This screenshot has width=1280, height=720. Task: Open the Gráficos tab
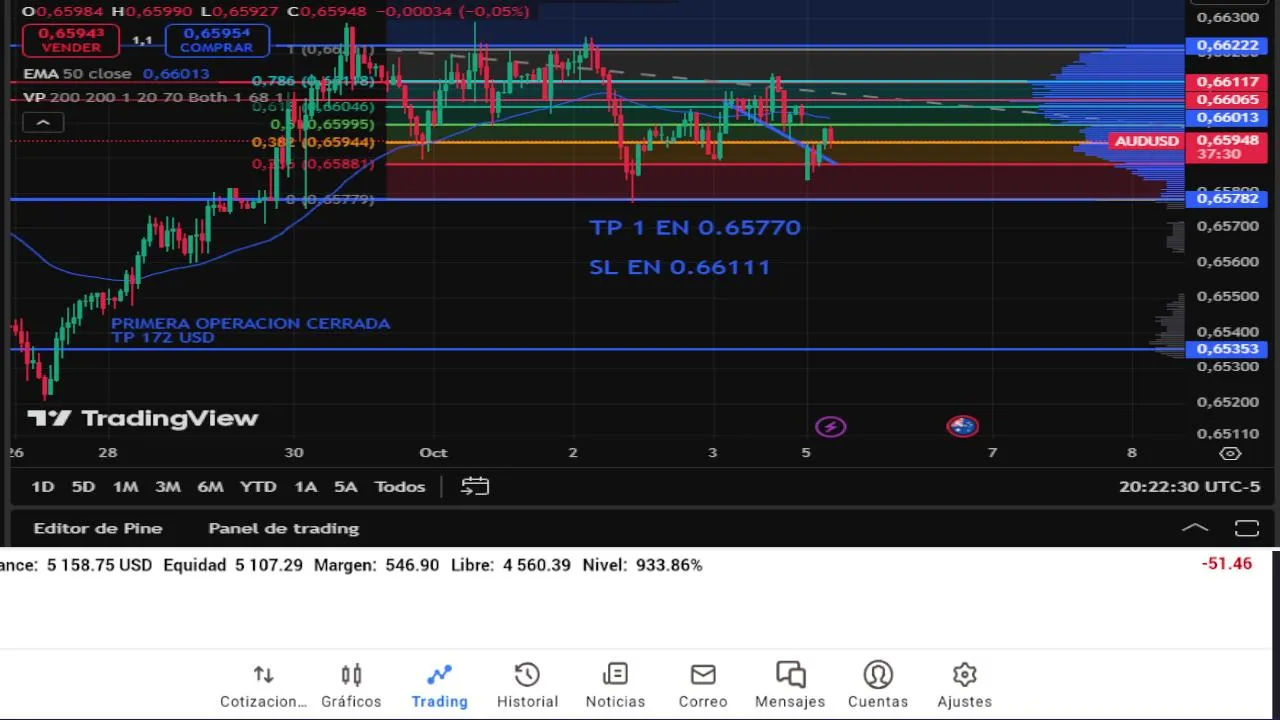(351, 686)
